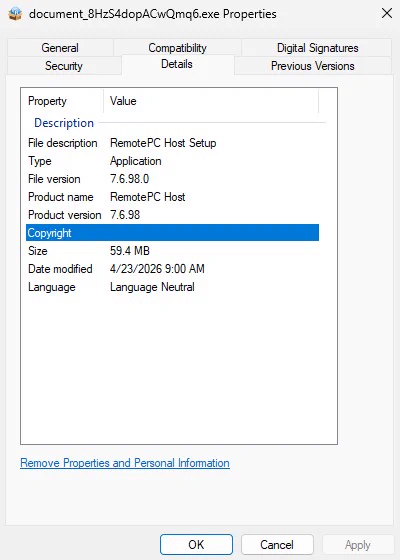Close the Properties dialog

pos(387,14)
